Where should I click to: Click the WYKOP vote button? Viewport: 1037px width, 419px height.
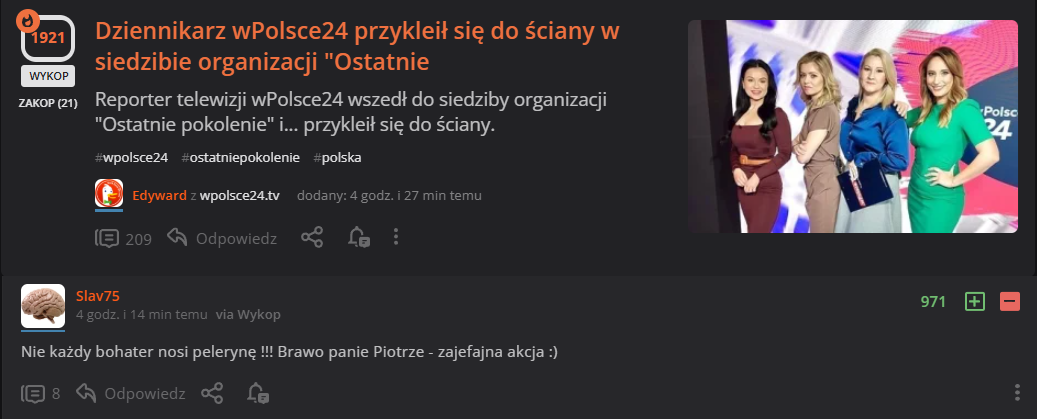(48, 76)
